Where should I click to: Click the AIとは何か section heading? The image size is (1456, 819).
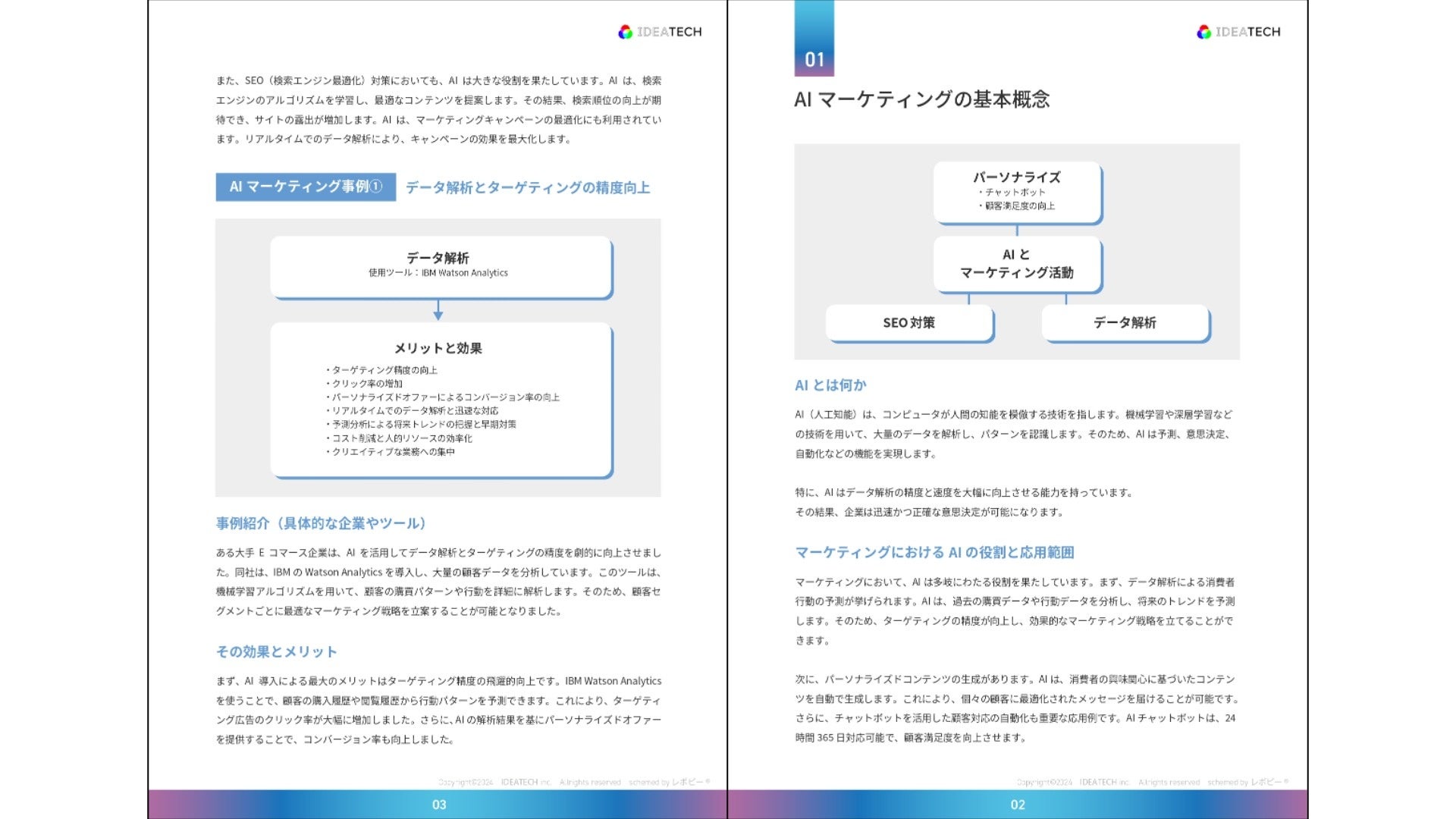(830, 385)
